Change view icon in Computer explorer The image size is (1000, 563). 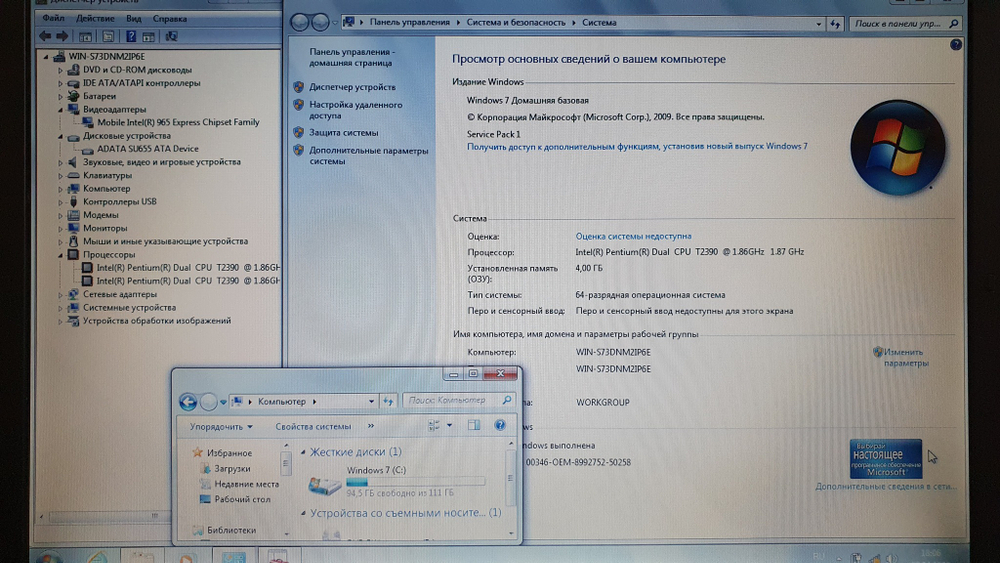(434, 425)
